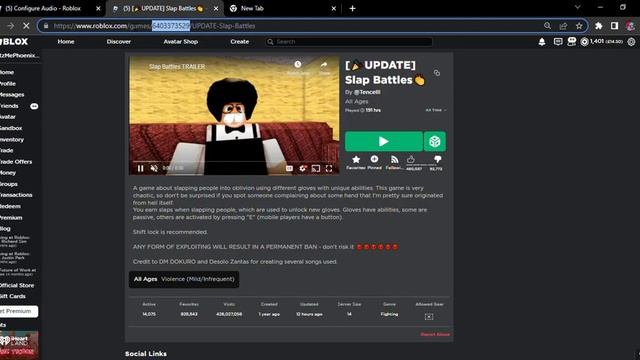Screen dimensions: 640x360
Task: Click the Get Premium button
Action: tap(19, 311)
